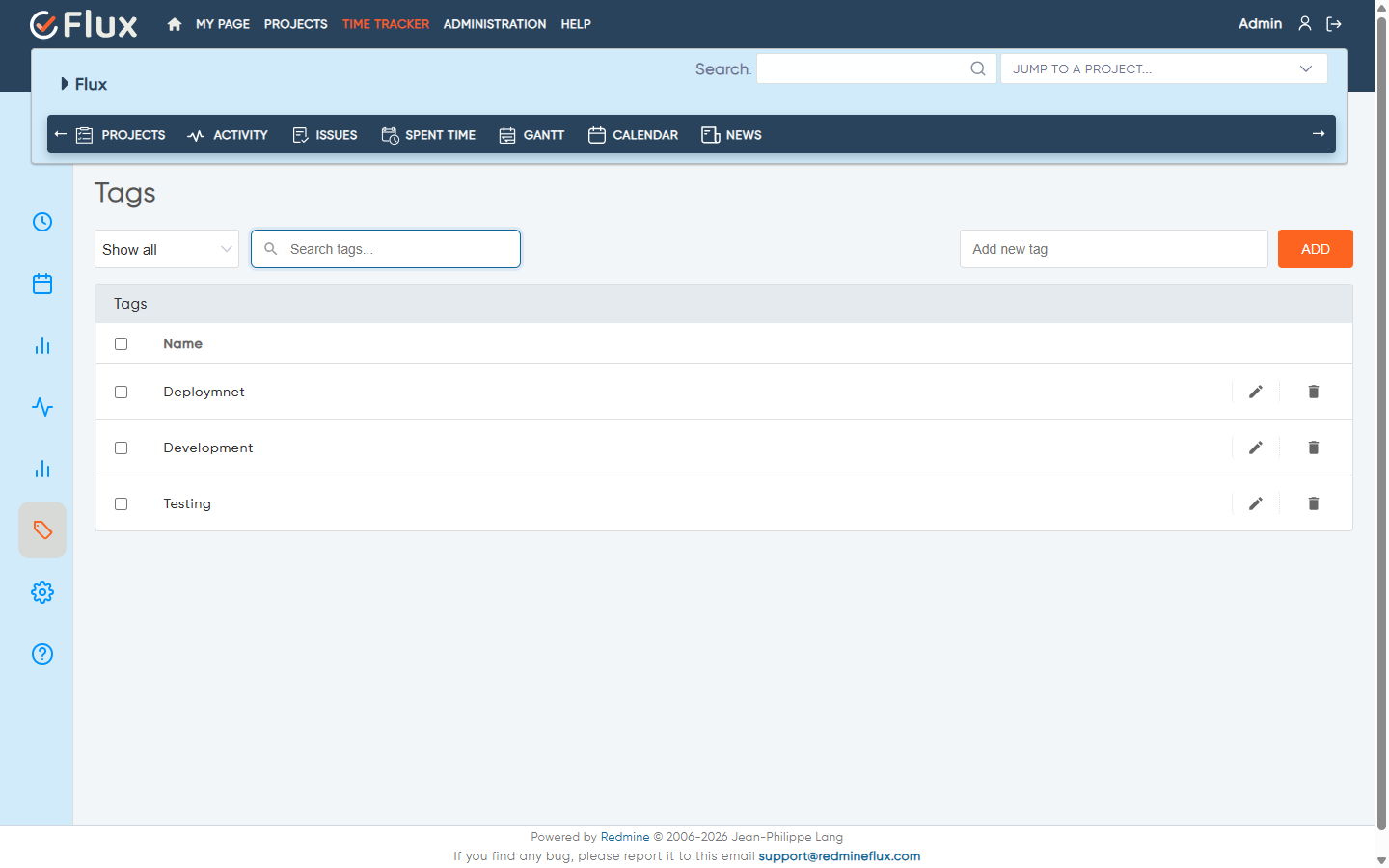Open ADMINISTRATION menu item
Screen dimensions: 1389x868
pos(495,24)
